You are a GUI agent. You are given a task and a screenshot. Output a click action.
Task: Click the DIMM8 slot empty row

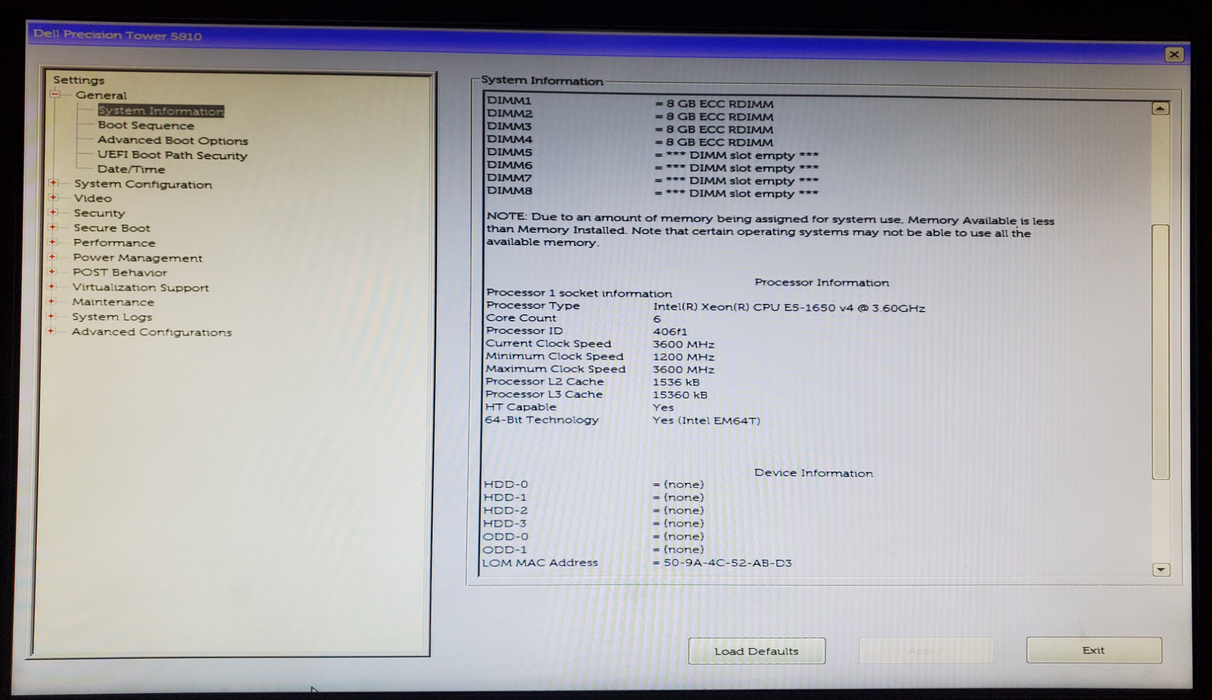[653, 194]
